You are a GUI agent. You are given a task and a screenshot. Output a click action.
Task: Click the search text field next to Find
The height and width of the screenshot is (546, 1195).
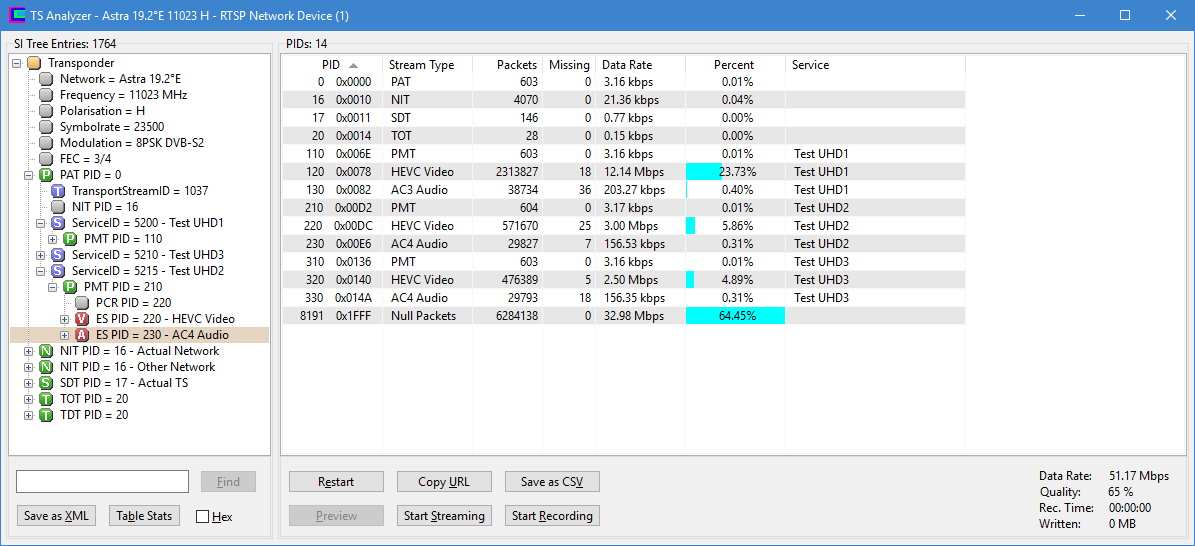pyautogui.click(x=102, y=482)
